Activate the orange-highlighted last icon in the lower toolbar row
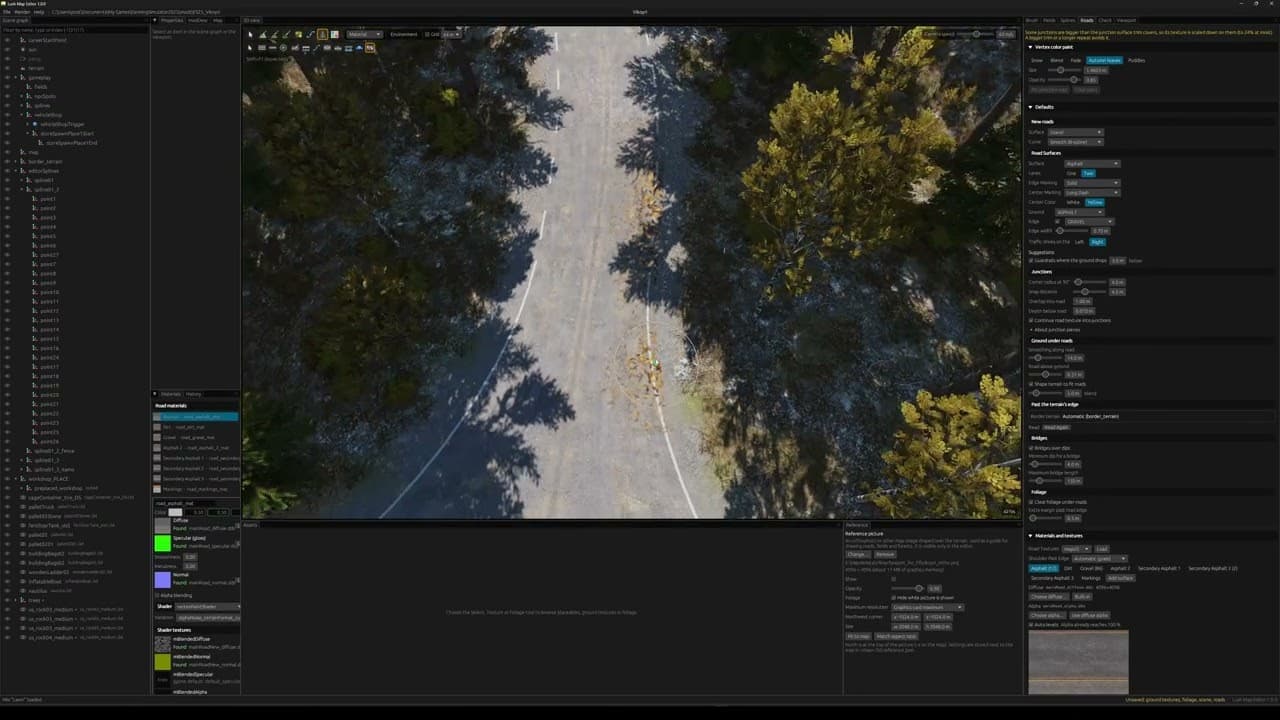The width and height of the screenshot is (1280, 720). click(x=370, y=47)
